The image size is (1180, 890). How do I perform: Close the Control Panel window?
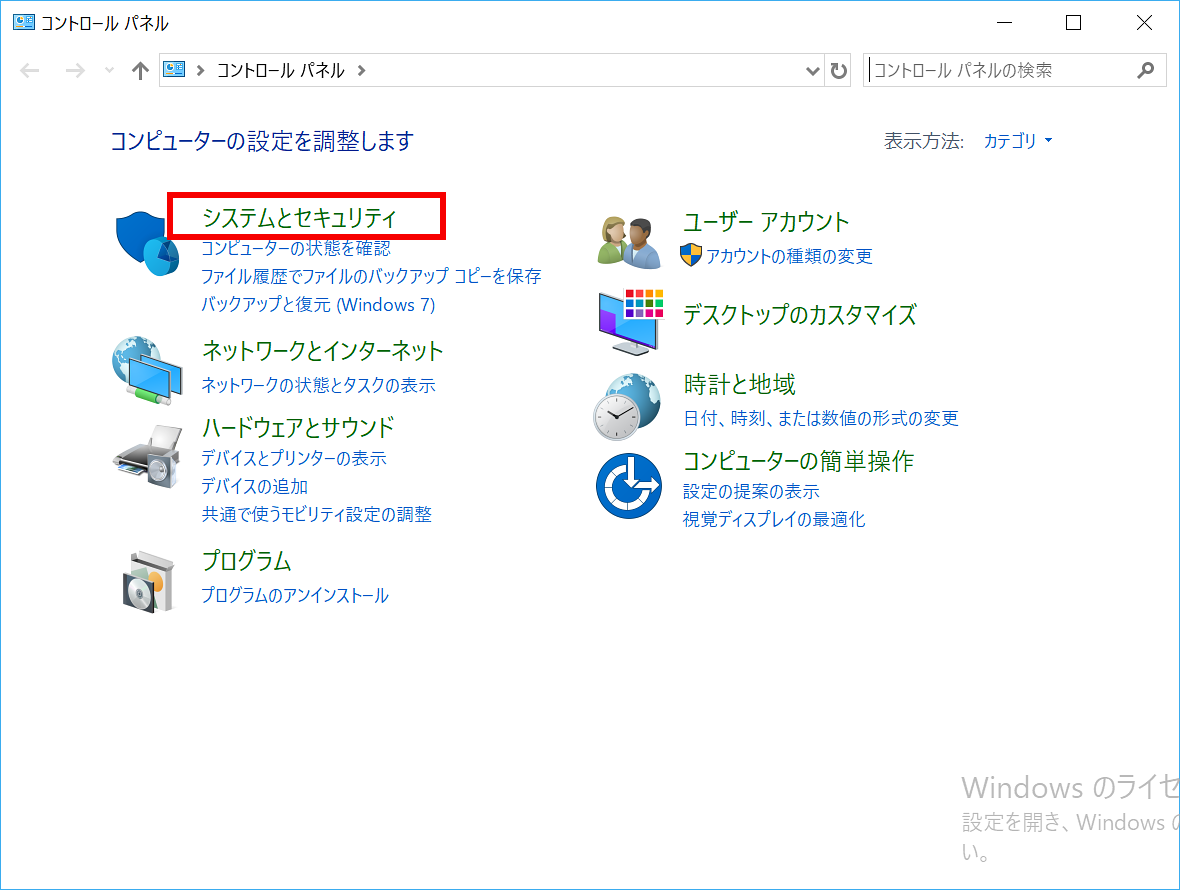(x=1144, y=23)
